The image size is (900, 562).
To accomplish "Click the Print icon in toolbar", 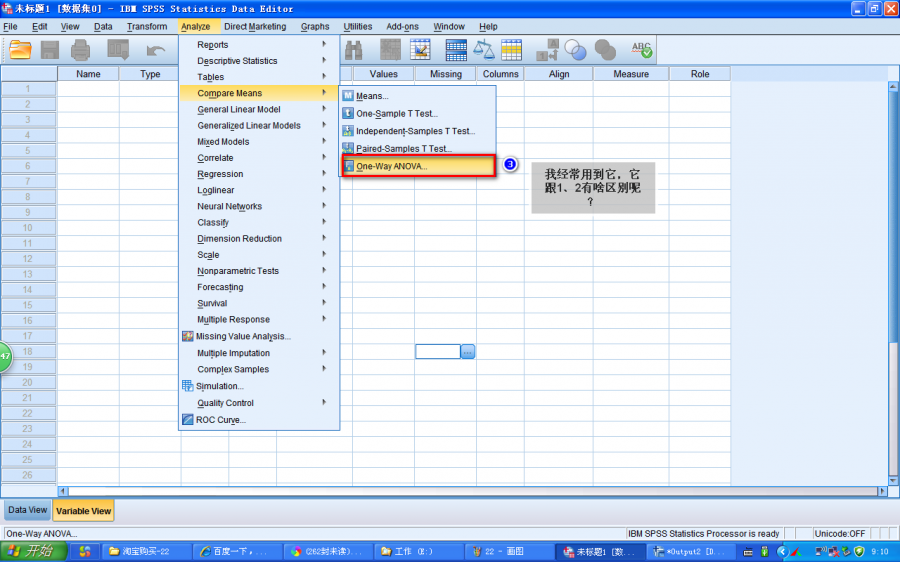I will tap(80, 50).
